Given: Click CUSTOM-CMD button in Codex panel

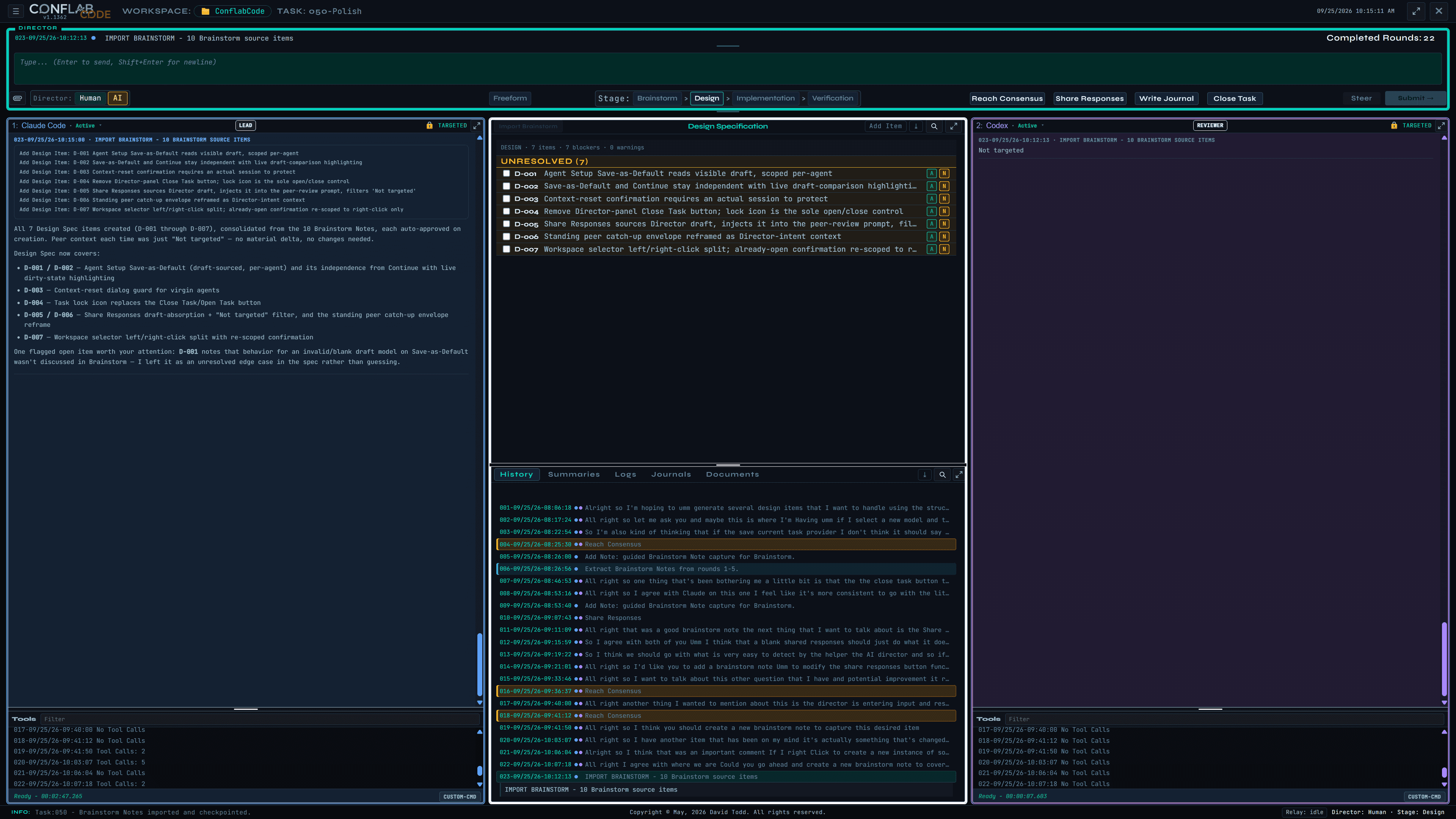Looking at the screenshot, I should coord(1424,797).
